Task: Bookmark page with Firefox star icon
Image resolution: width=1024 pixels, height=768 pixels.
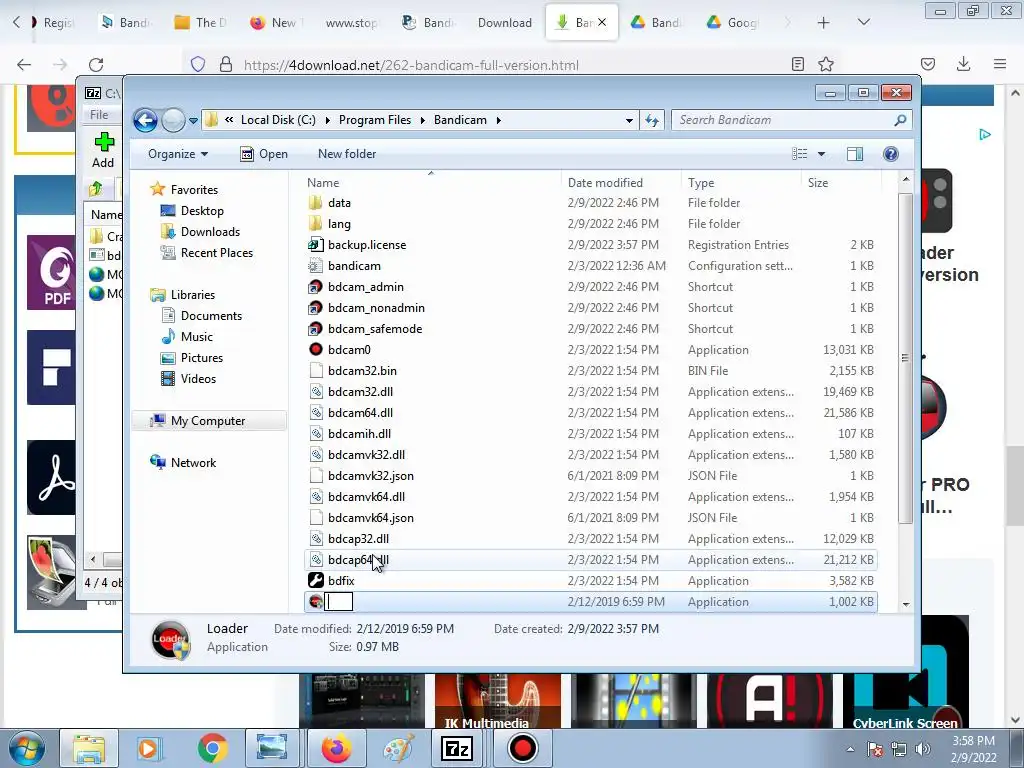Action: pos(826,64)
